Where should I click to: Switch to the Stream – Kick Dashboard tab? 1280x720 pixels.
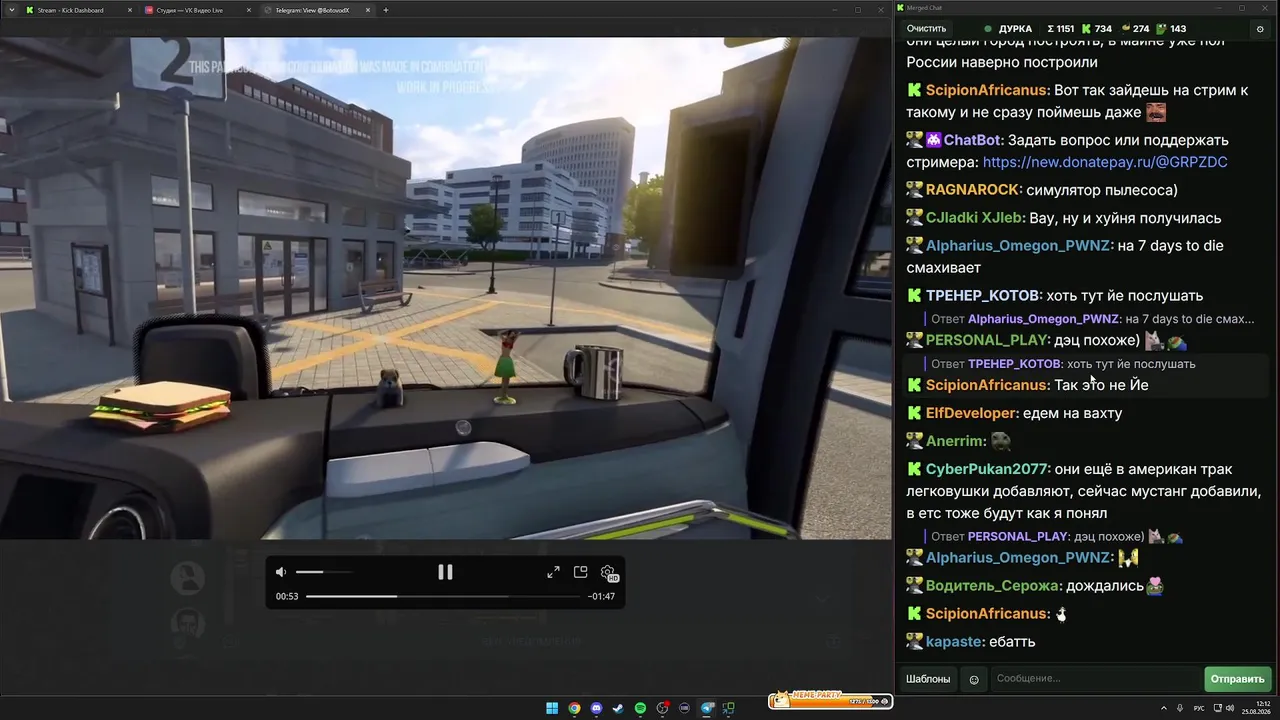coord(78,10)
